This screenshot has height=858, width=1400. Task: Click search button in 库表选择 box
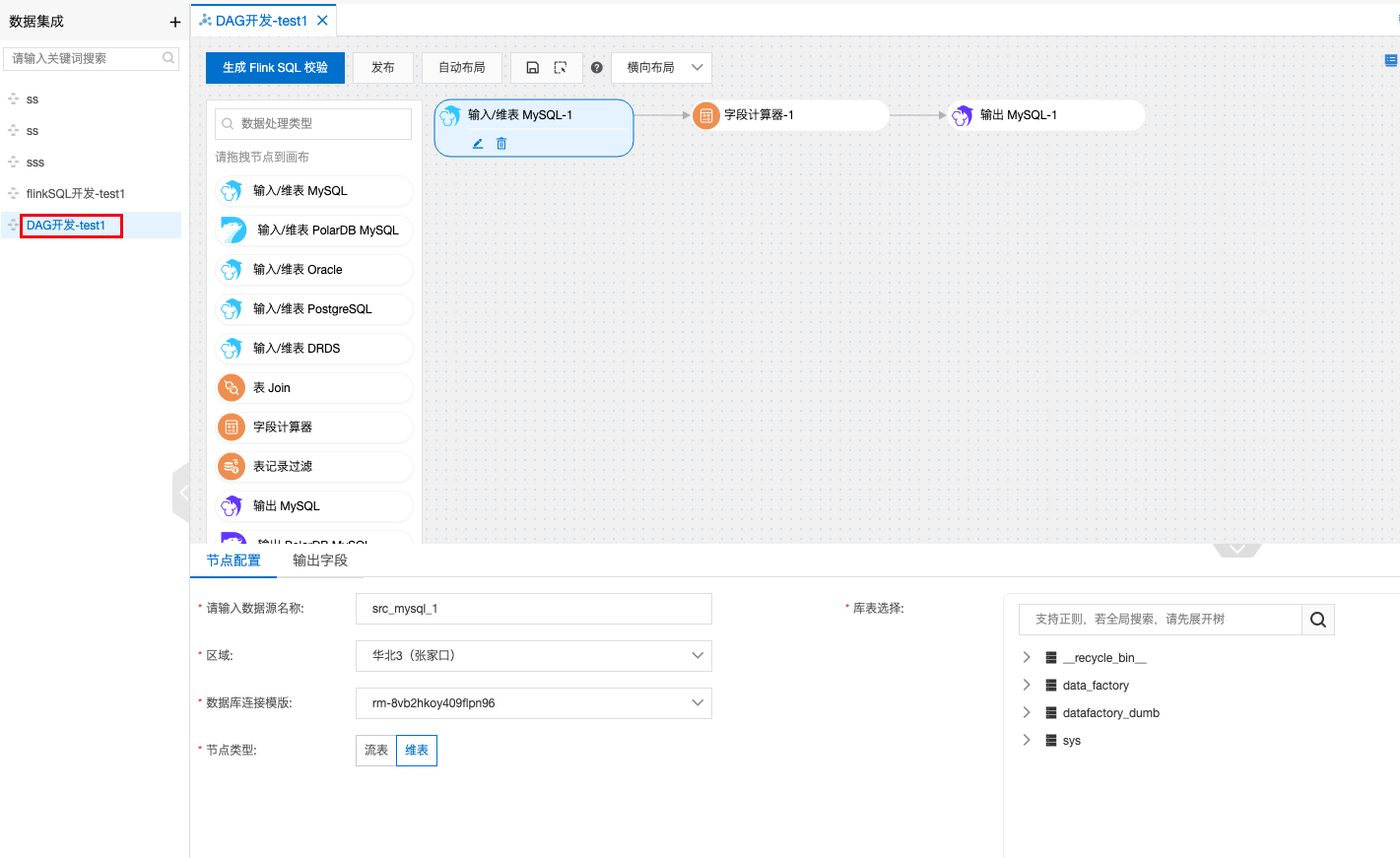[x=1318, y=620]
